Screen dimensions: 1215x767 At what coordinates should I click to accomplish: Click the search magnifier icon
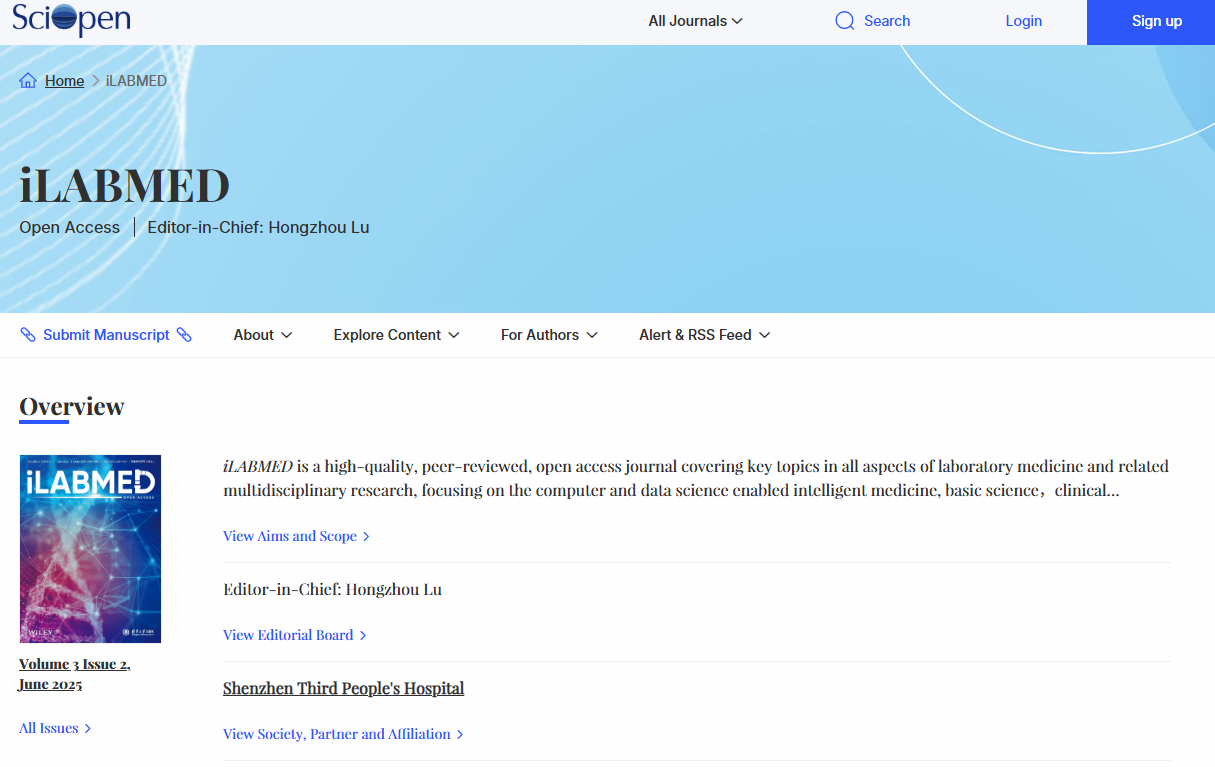844,21
